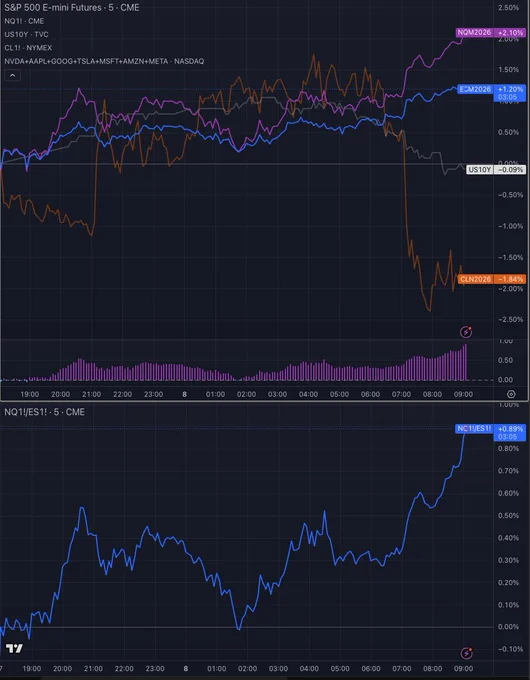The image size is (530, 680).
Task: Click the 2.50% level on the upper price scale
Action: click(508, 7)
